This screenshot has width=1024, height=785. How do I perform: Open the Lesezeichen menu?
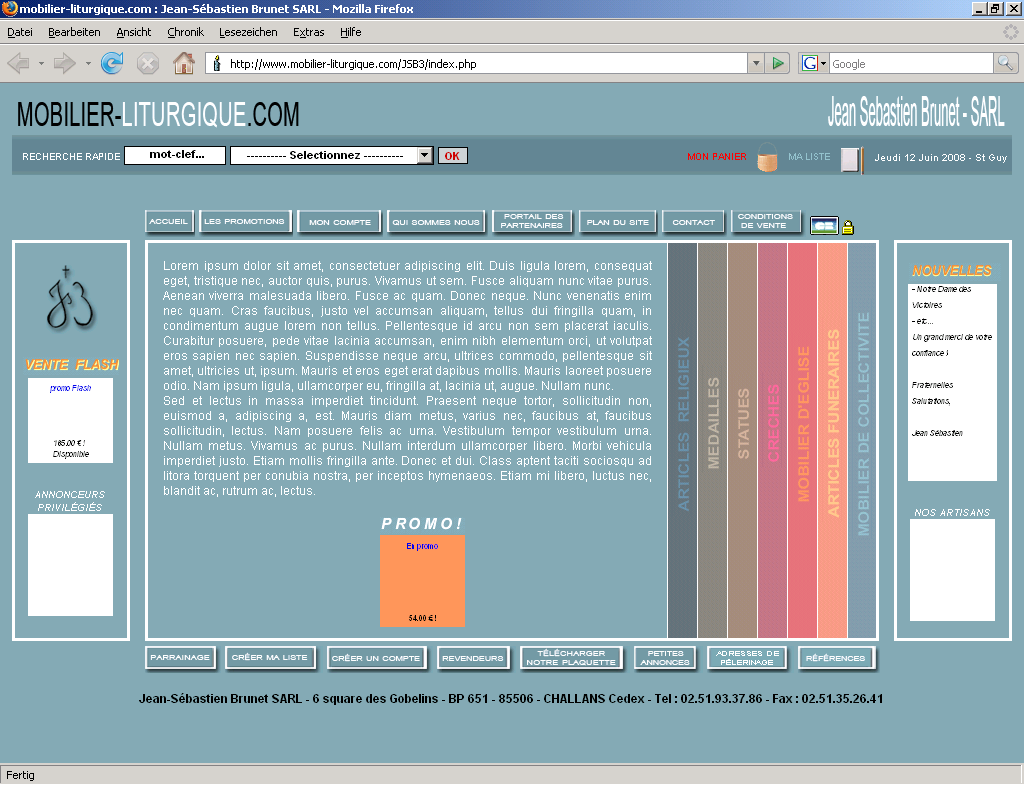248,32
